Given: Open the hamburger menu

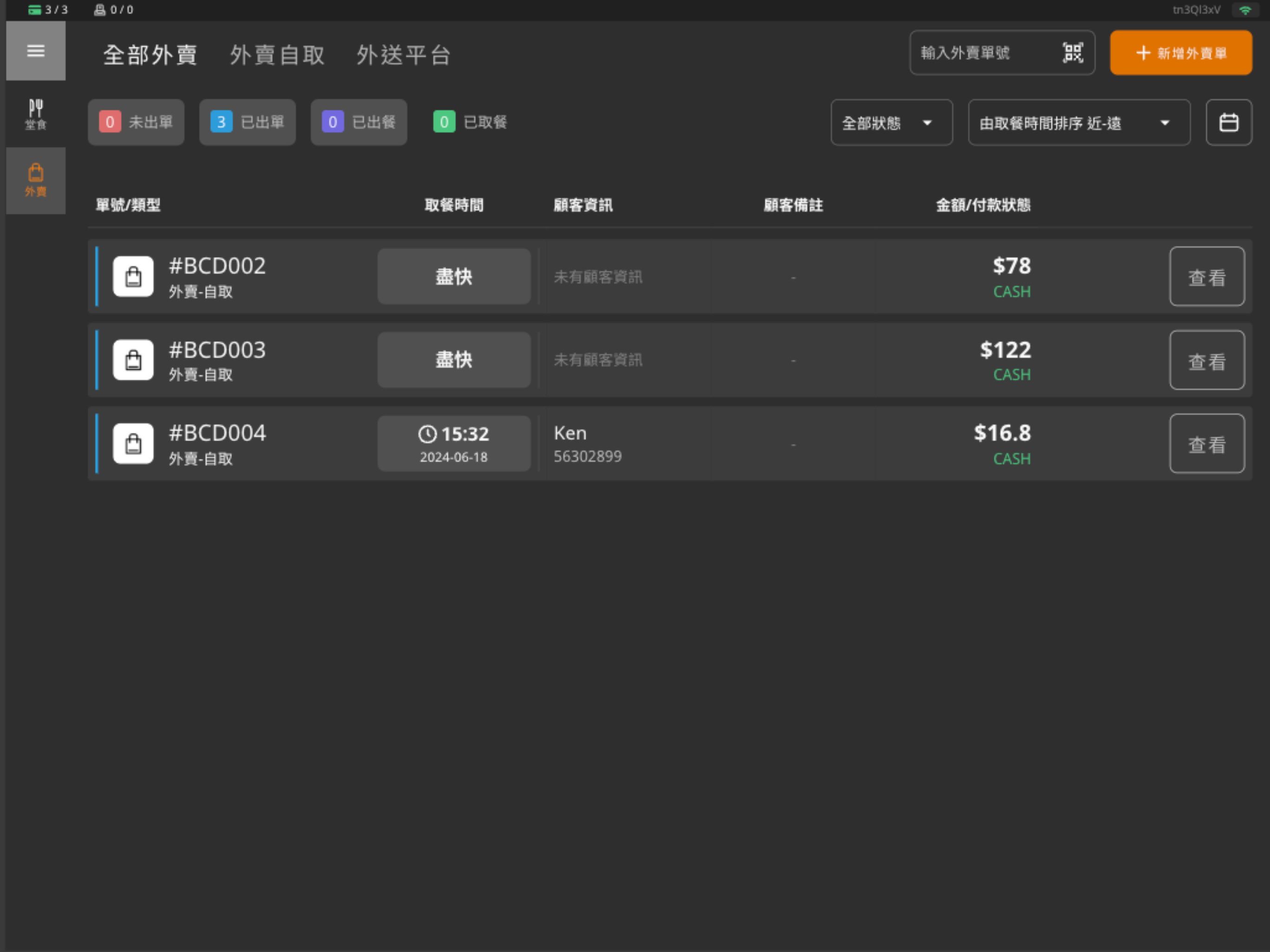Looking at the screenshot, I should click(x=36, y=51).
